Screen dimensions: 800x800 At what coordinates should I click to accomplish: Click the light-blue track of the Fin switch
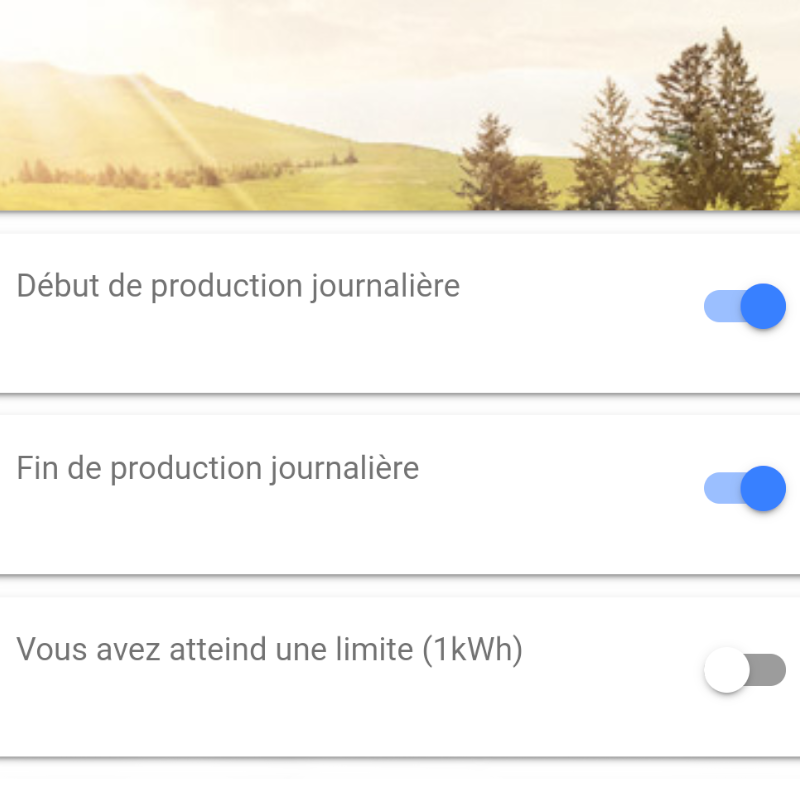pos(722,488)
